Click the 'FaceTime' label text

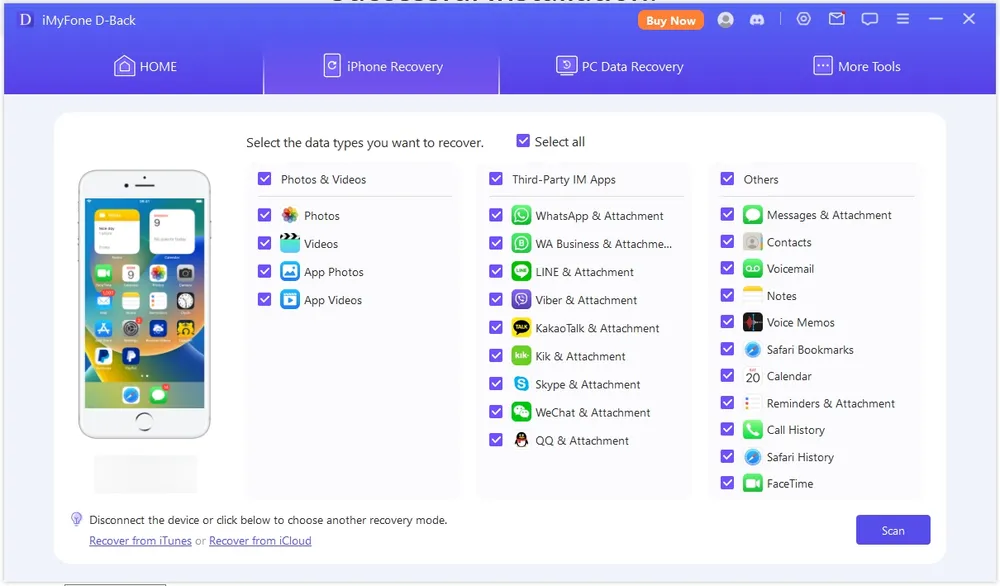point(790,484)
